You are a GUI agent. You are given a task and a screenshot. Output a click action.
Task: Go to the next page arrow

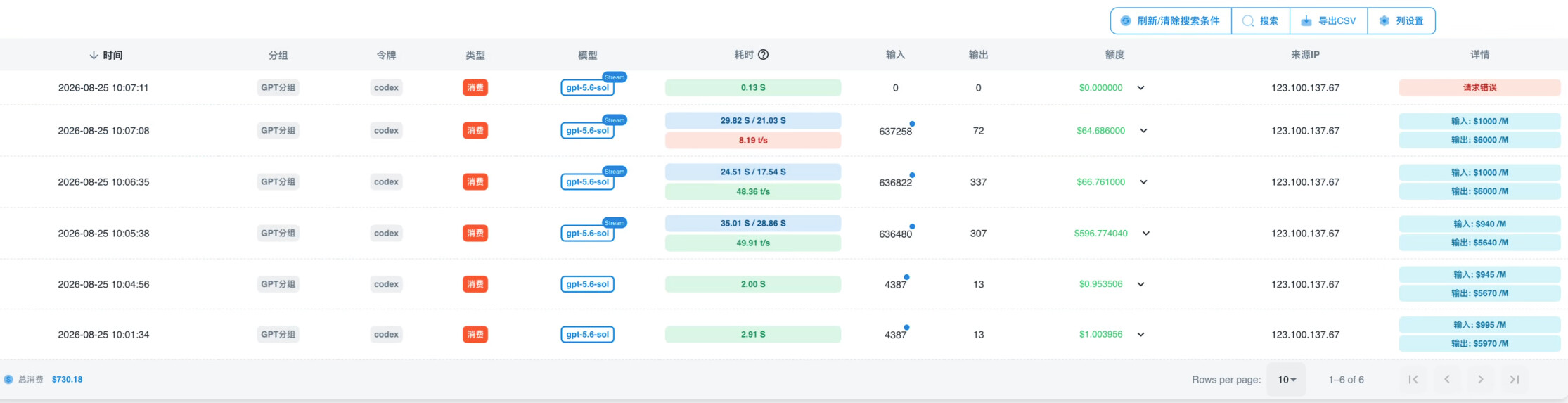[x=1480, y=379]
